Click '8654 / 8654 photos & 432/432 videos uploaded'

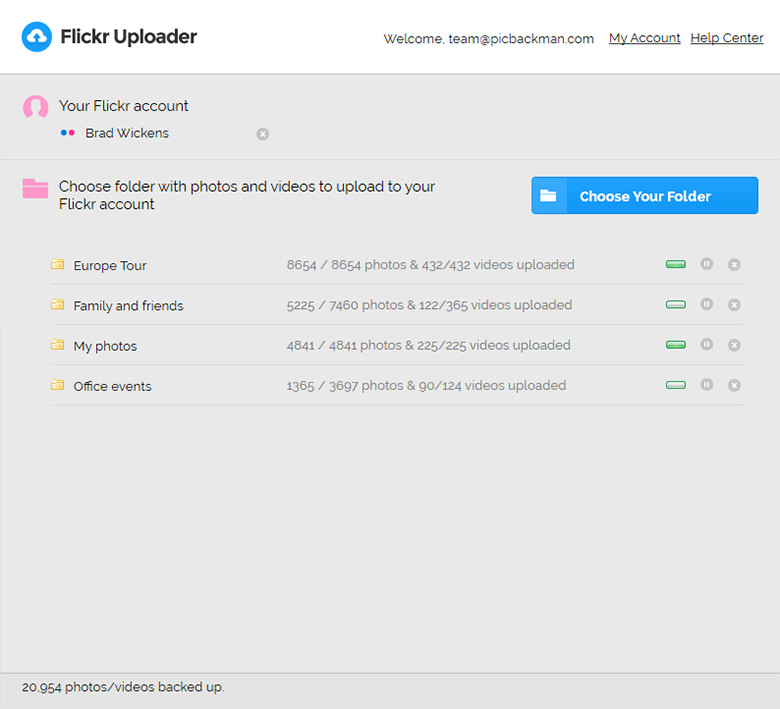click(x=430, y=265)
